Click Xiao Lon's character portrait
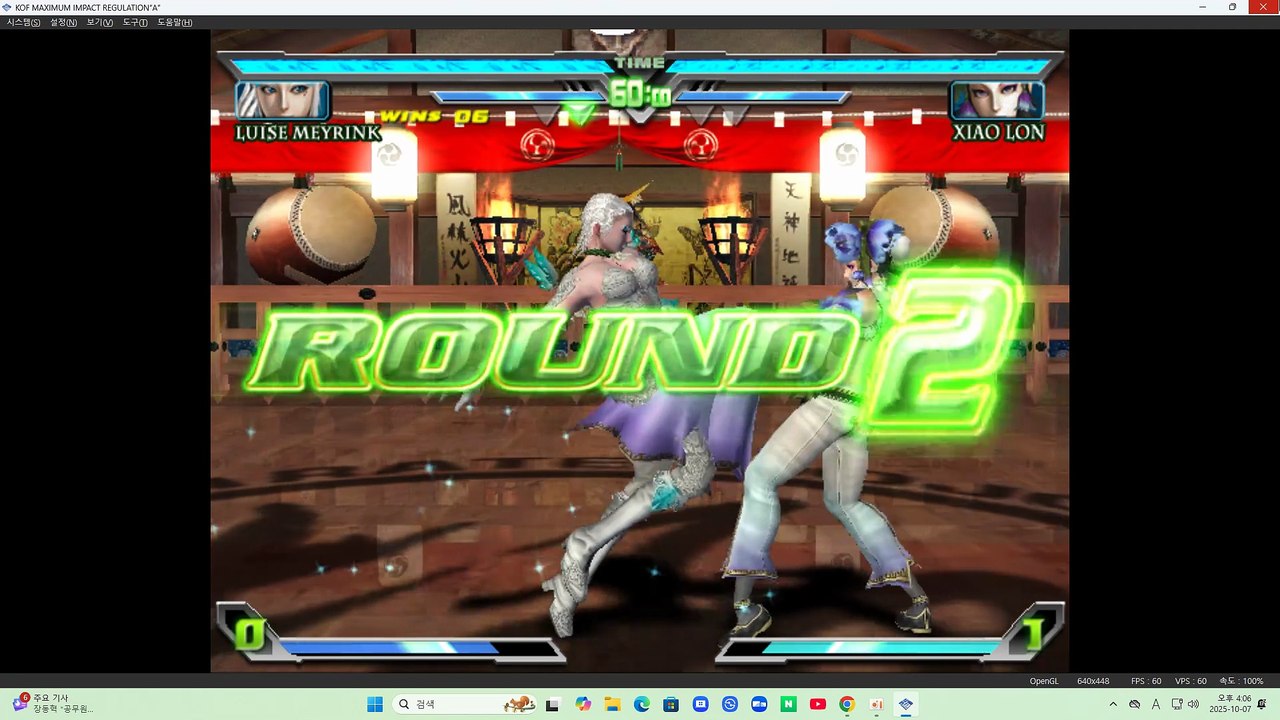Screen dimensions: 1280x720 coord(997,101)
